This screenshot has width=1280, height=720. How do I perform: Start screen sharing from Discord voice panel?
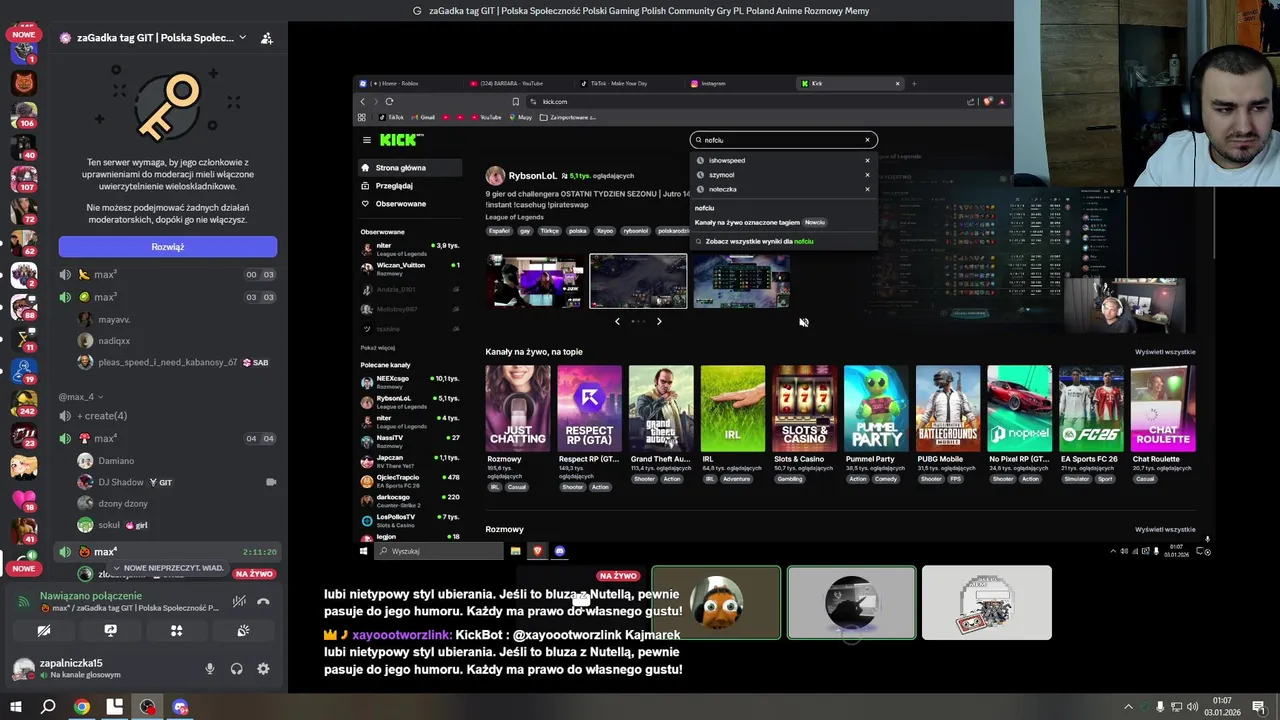[110, 631]
